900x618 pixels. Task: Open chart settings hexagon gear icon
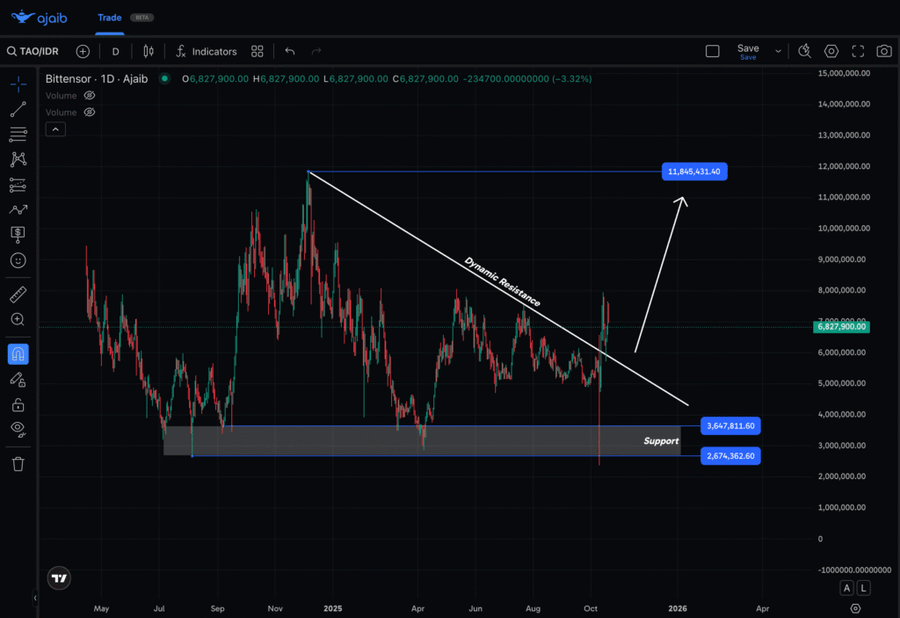click(831, 51)
